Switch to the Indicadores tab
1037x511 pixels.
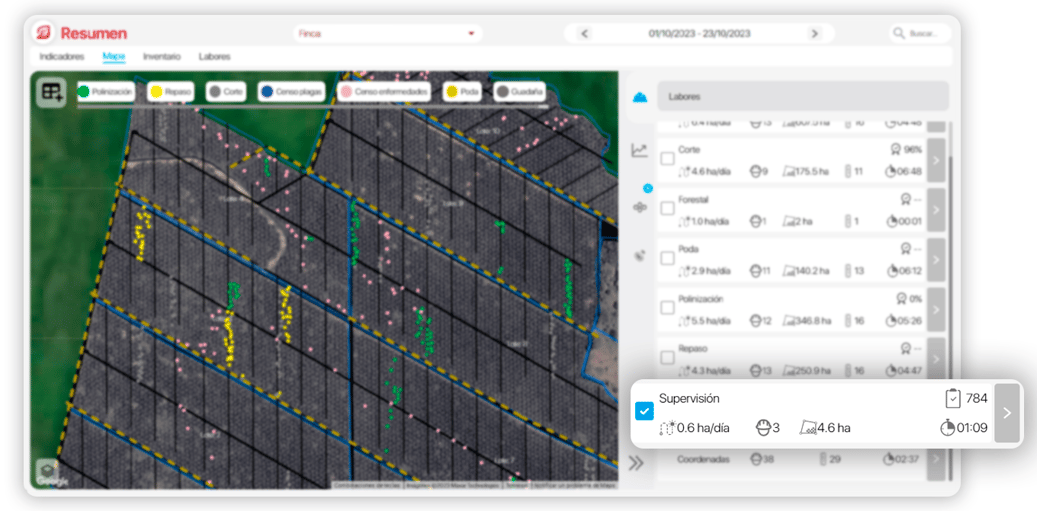pos(62,57)
